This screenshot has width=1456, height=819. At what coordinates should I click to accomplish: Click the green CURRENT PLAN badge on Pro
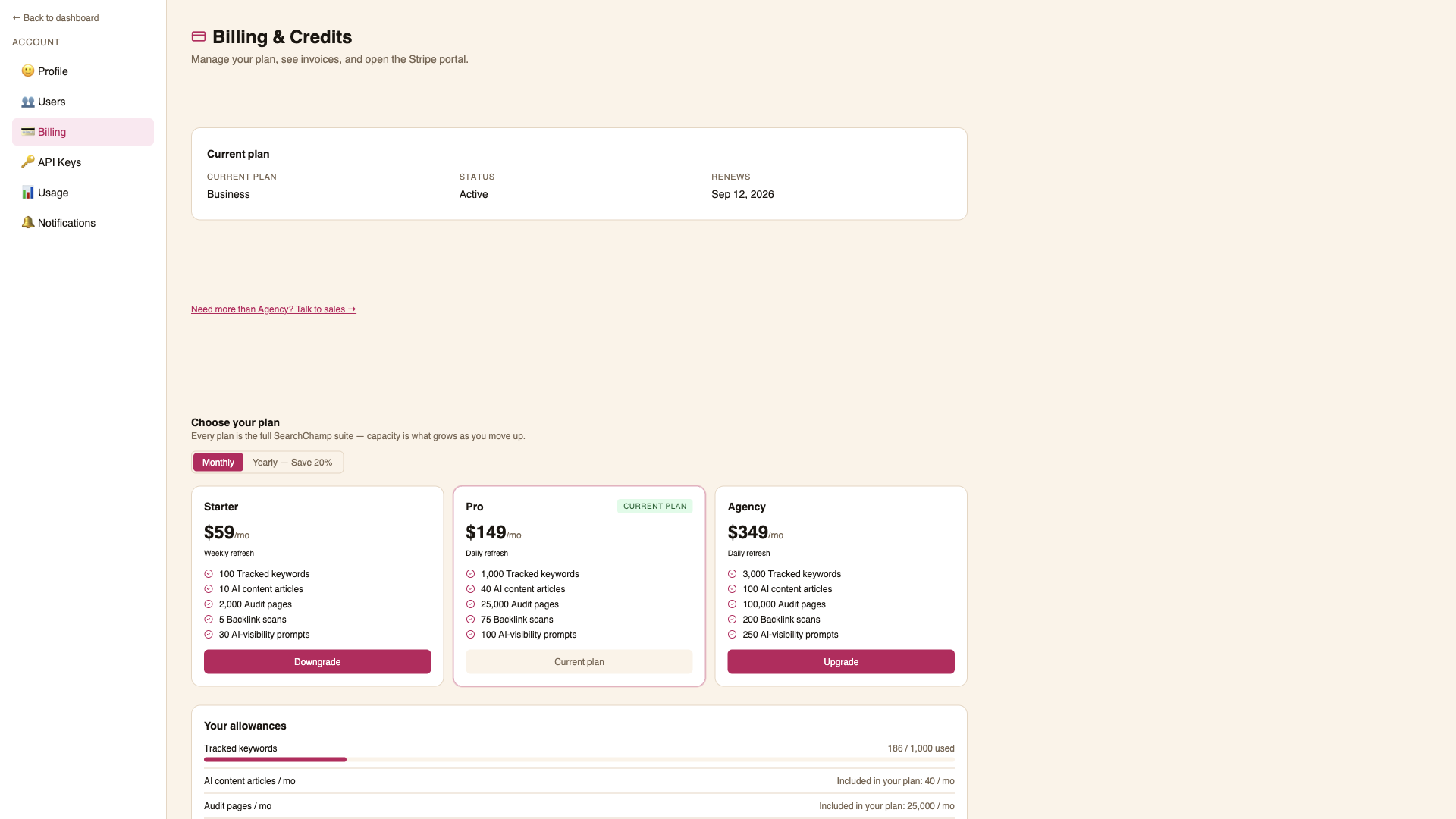tap(655, 507)
